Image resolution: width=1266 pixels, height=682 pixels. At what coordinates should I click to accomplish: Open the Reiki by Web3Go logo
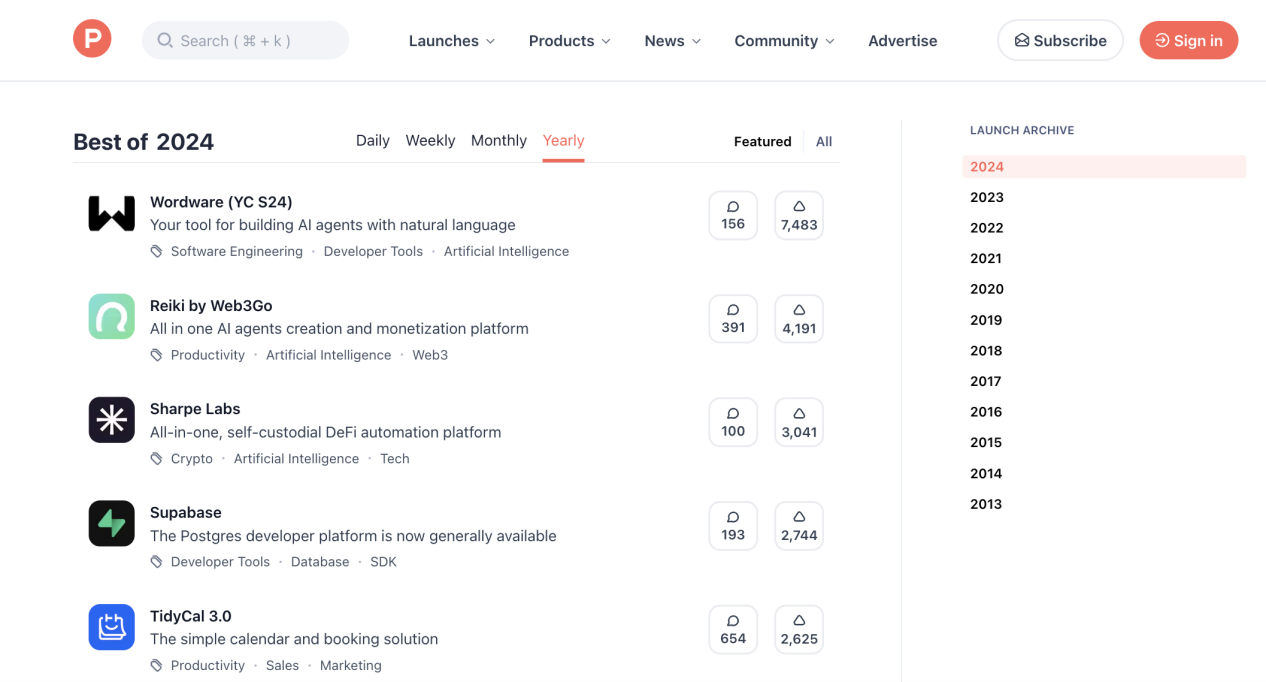pos(112,317)
